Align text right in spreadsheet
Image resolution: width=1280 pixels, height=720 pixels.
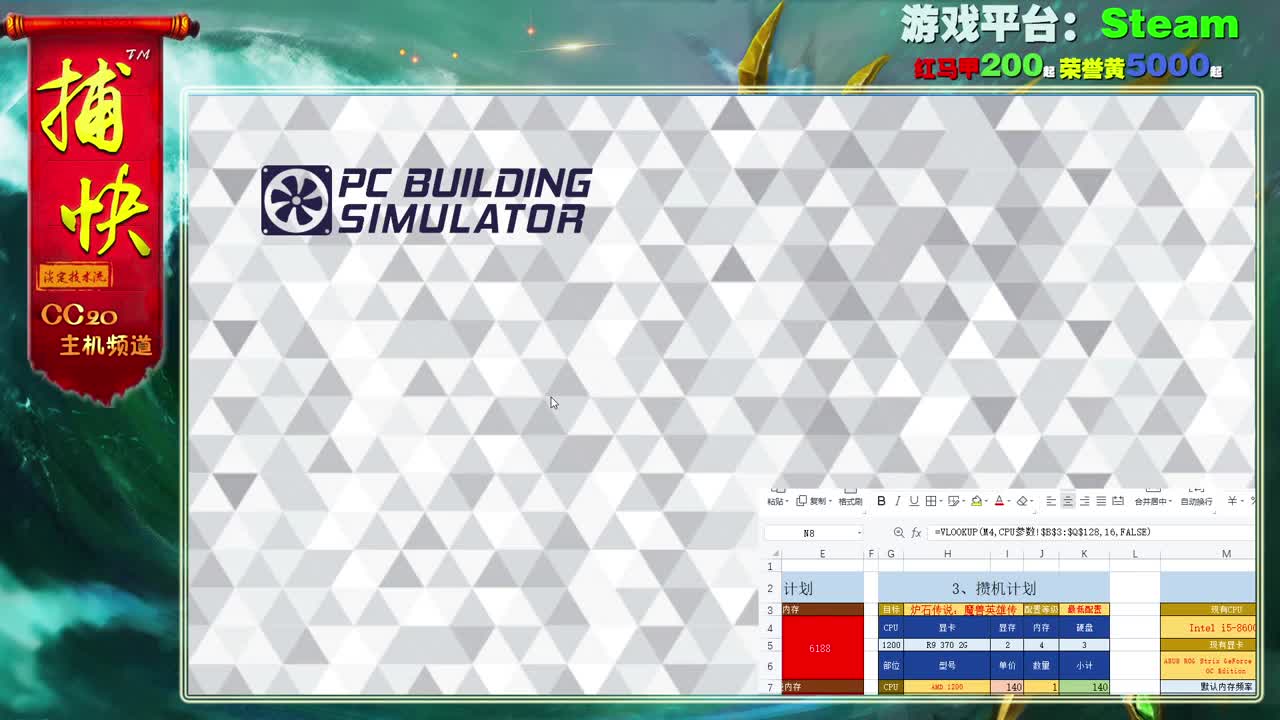pos(1084,501)
